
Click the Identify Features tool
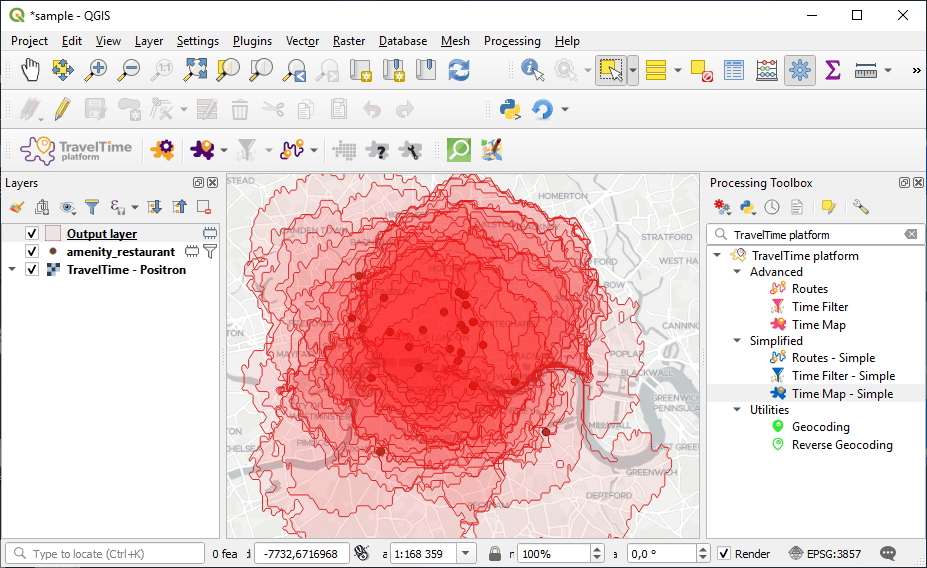(x=533, y=70)
